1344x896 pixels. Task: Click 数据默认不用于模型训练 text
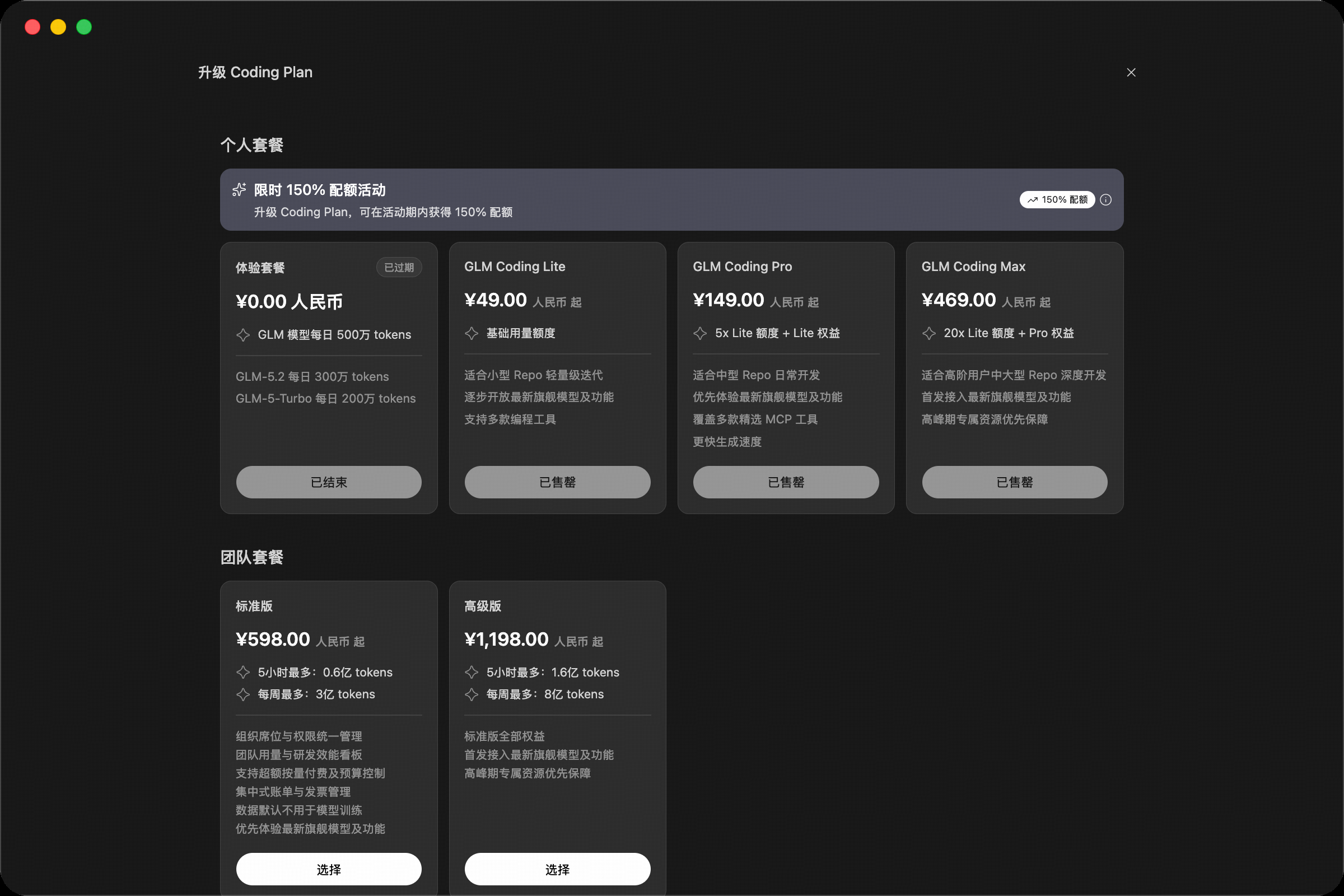point(299,810)
